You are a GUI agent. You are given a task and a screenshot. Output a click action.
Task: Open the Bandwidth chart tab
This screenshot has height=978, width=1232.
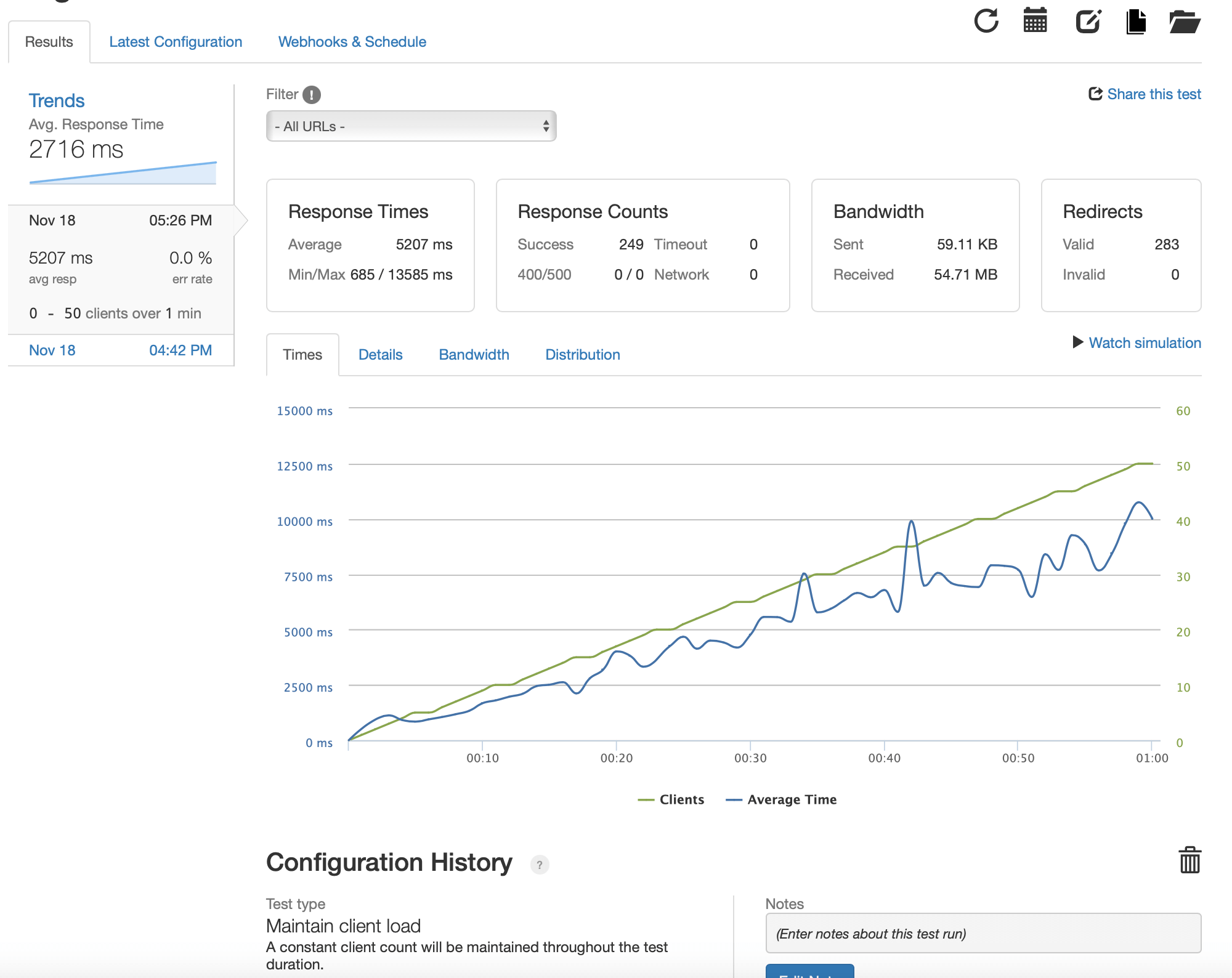click(x=474, y=355)
